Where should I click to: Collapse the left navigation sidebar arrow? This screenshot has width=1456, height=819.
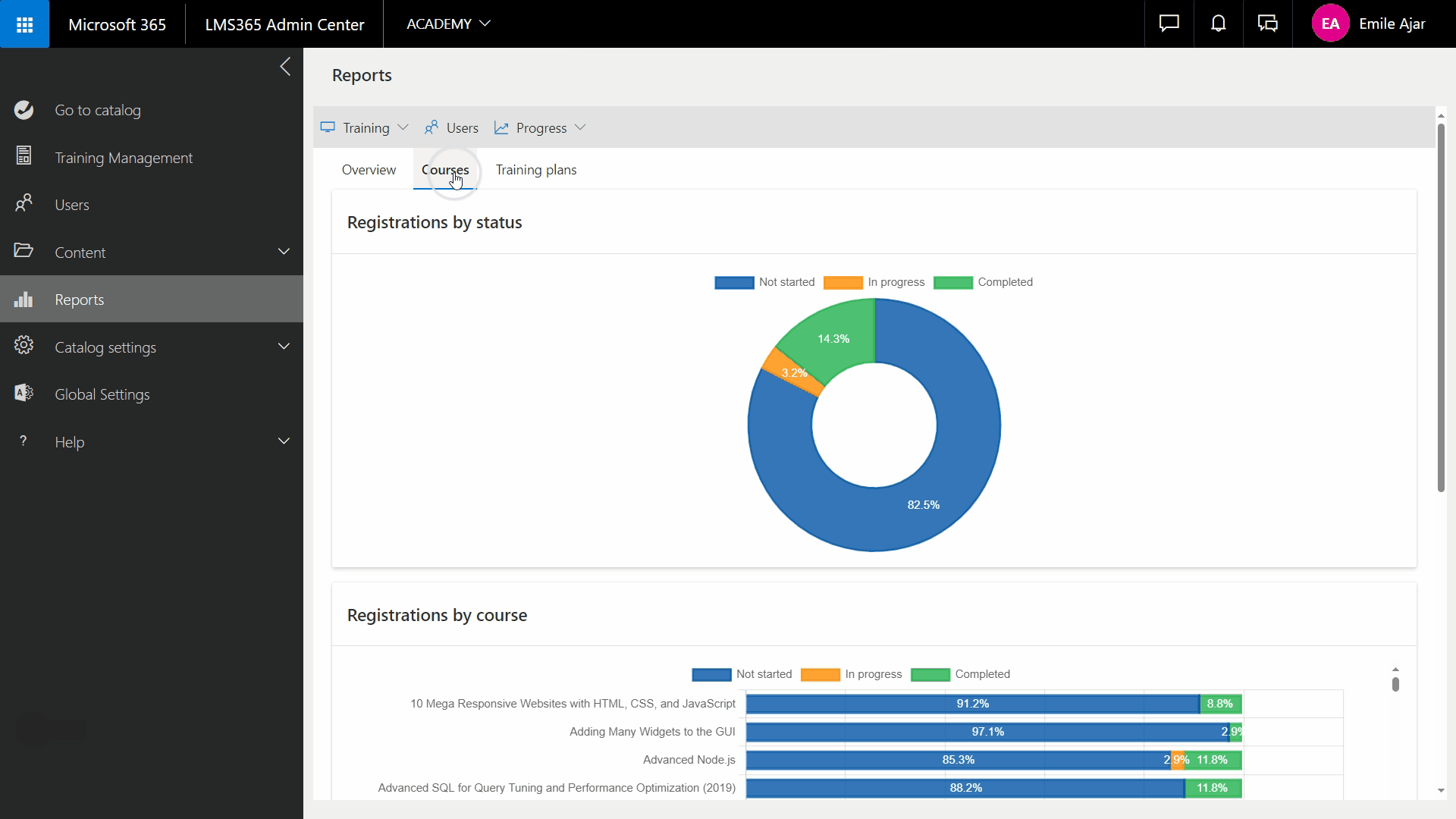pos(285,67)
